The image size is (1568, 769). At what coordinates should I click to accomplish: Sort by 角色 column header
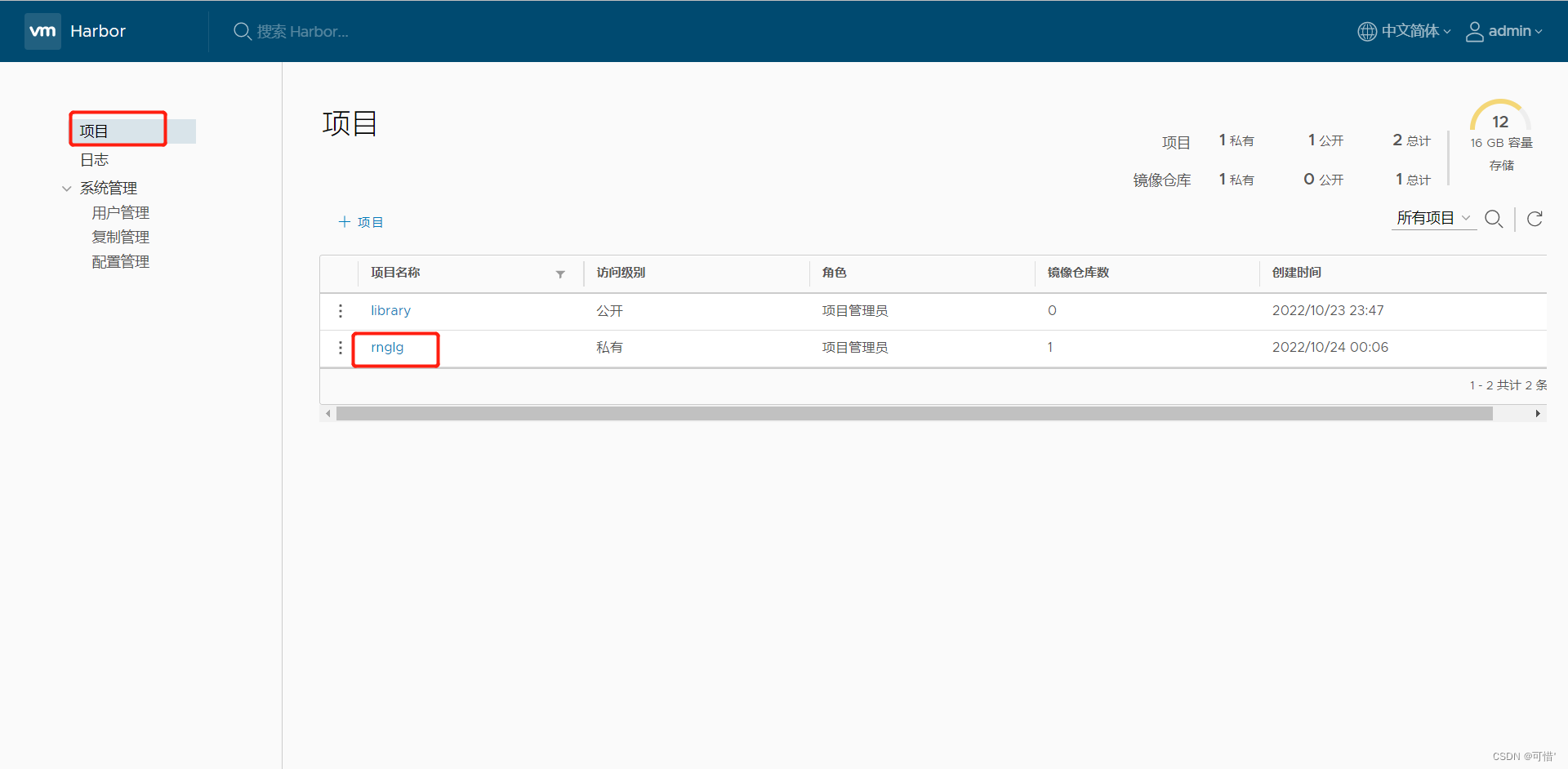[834, 273]
